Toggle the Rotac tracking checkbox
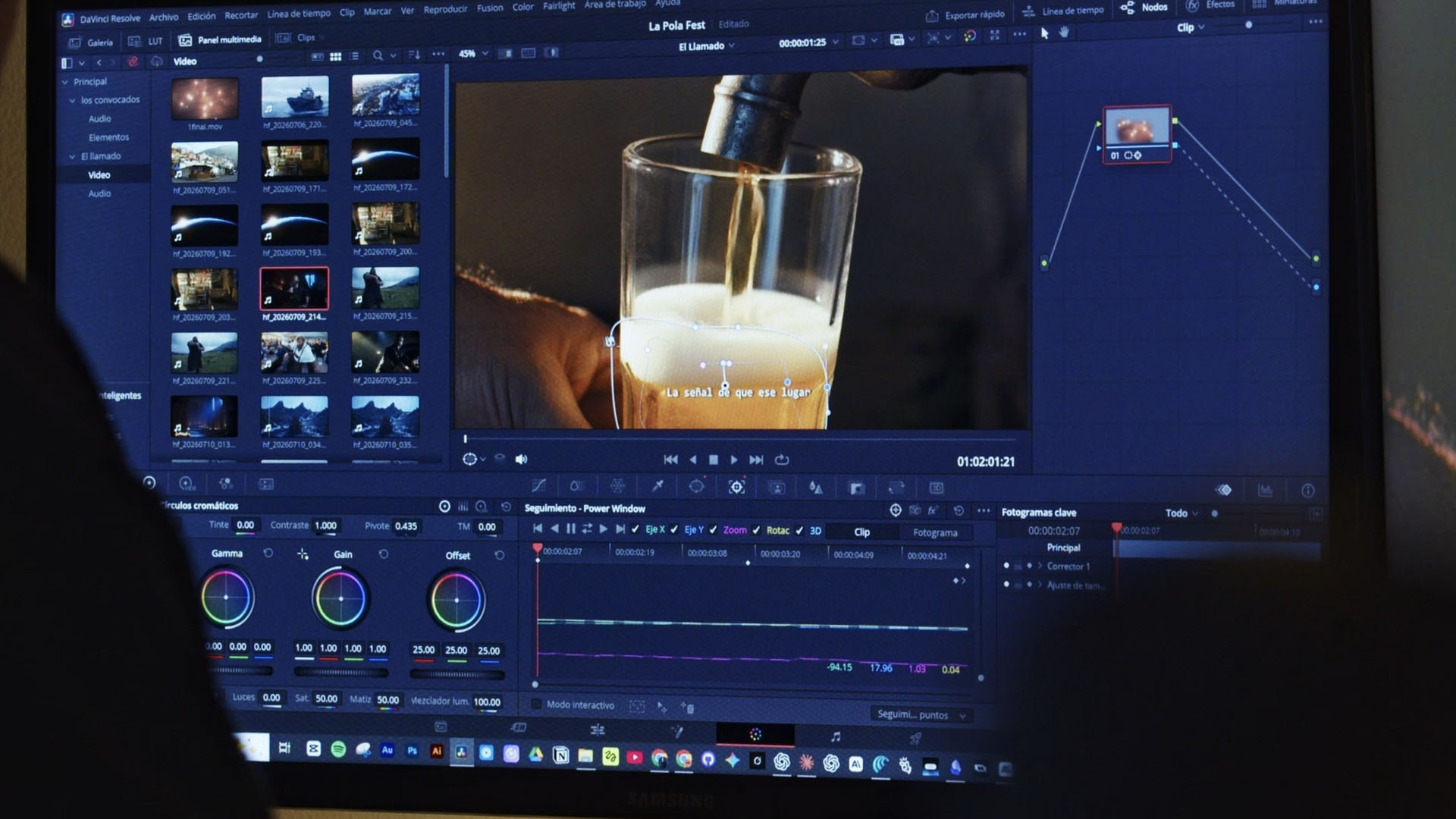 (756, 530)
